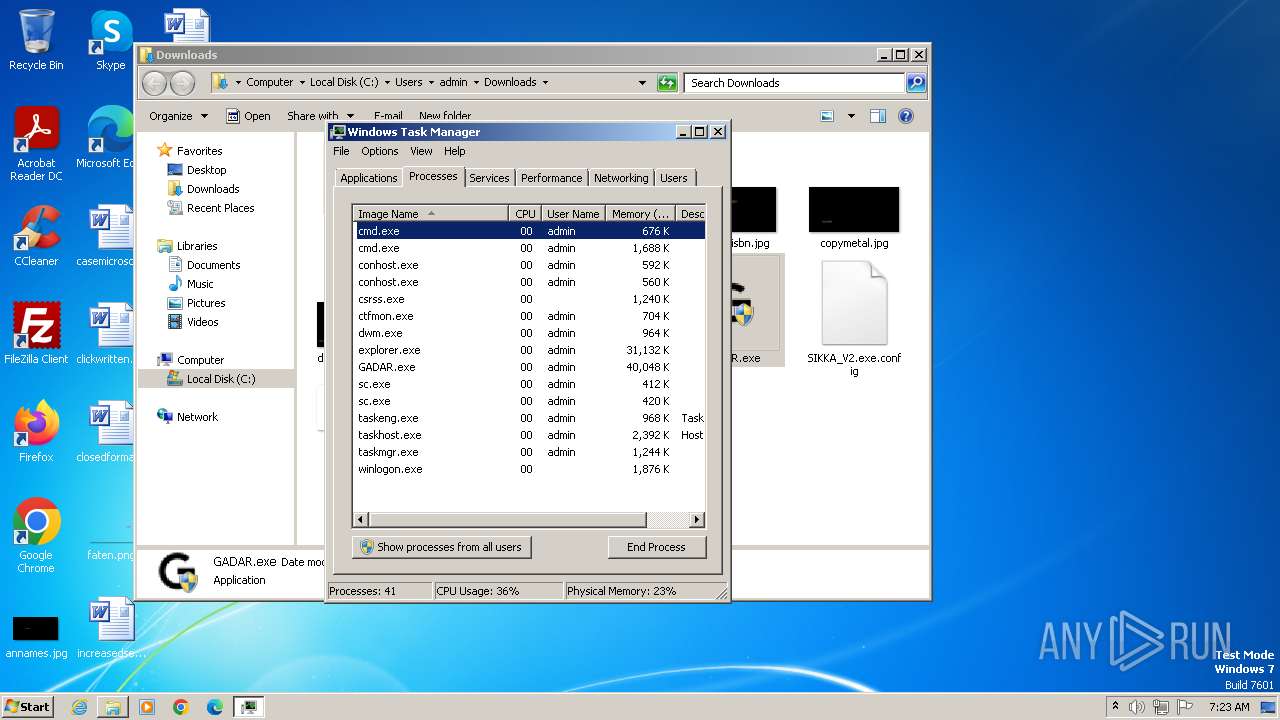
Task: Select Local Disk (C:) in navigation pane
Action: coord(220,379)
